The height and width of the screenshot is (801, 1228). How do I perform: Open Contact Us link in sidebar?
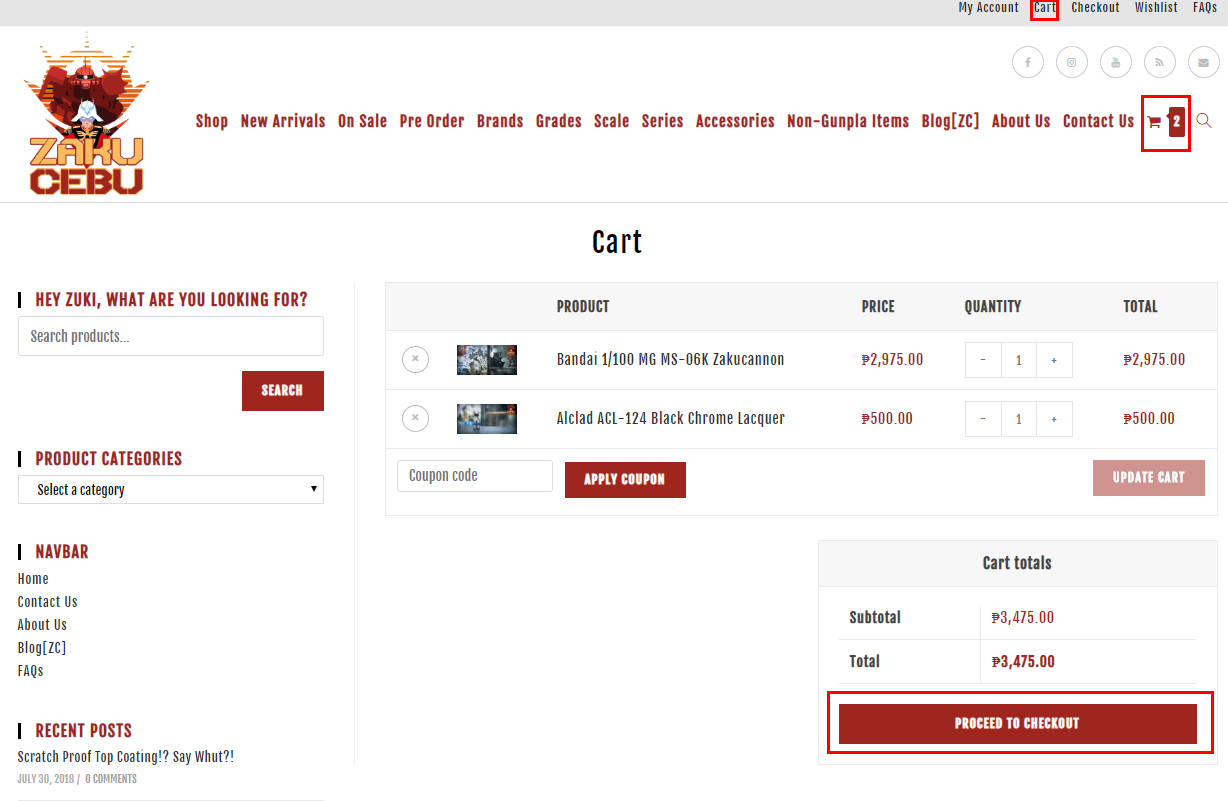click(x=47, y=602)
